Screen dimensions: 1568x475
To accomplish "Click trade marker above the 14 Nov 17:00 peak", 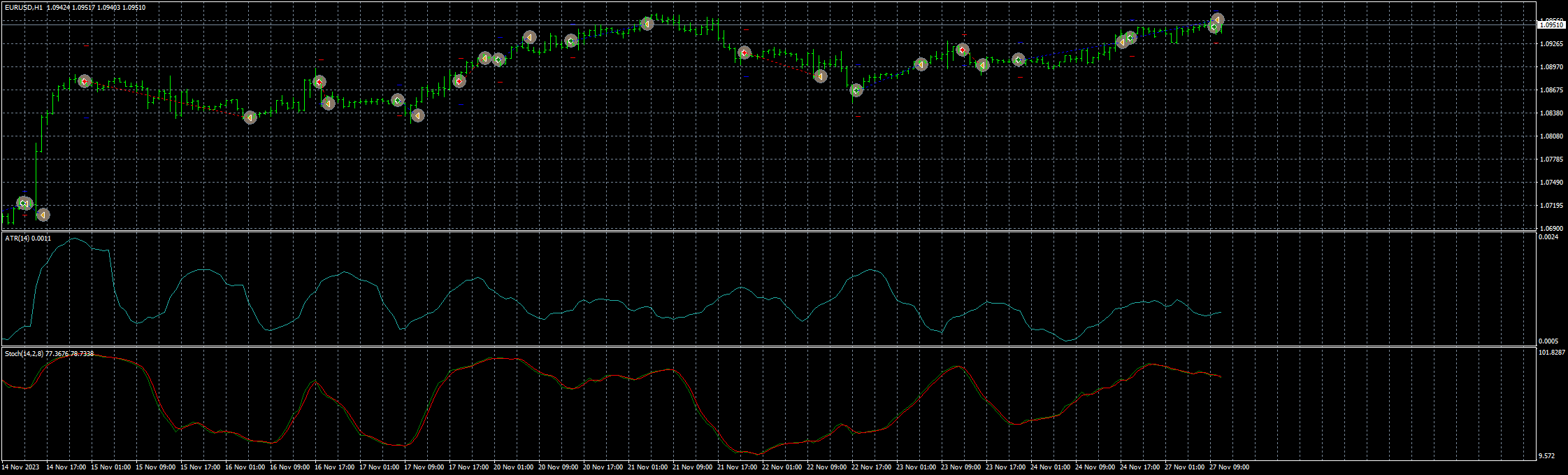I will 85,81.
